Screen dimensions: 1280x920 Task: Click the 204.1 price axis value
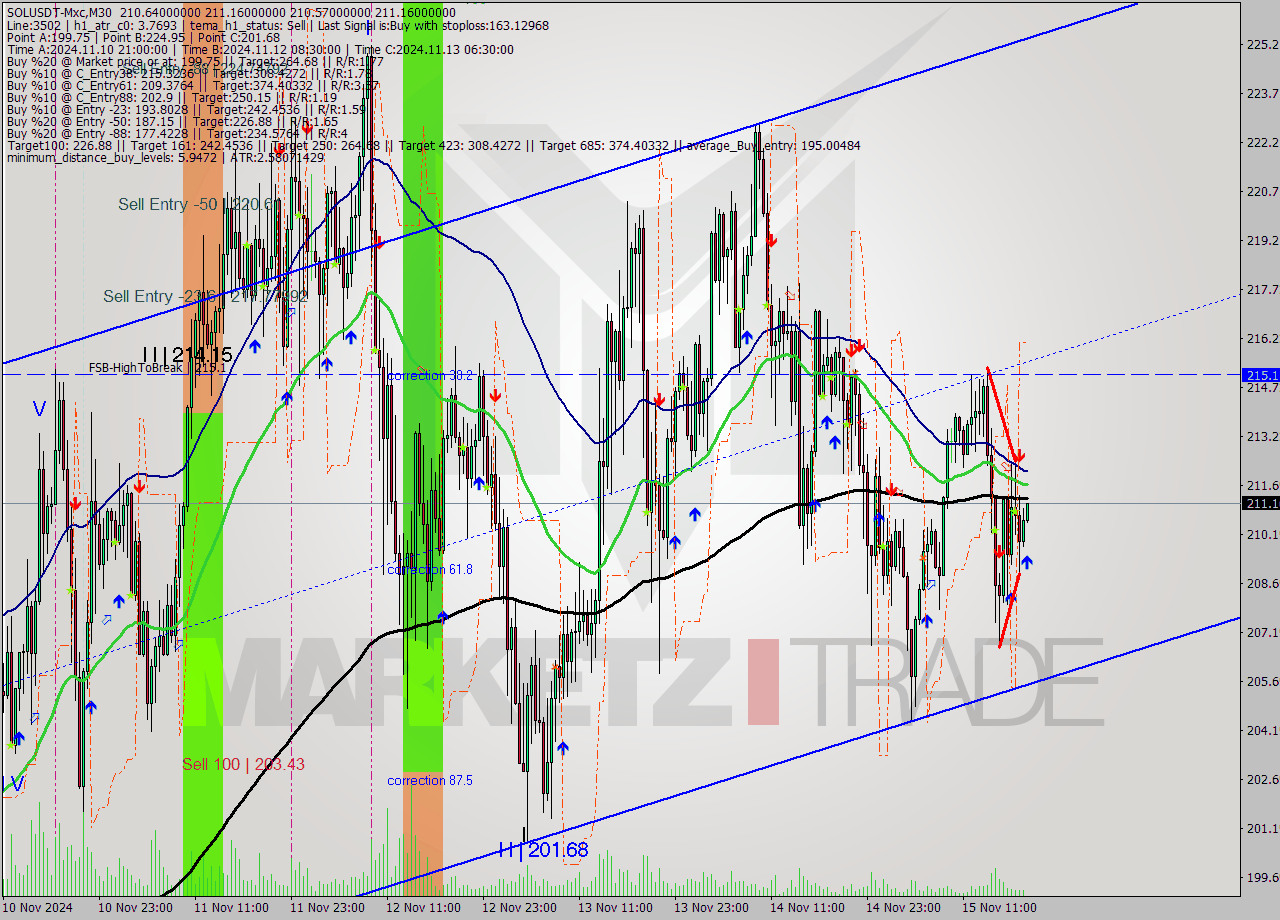pos(1262,731)
